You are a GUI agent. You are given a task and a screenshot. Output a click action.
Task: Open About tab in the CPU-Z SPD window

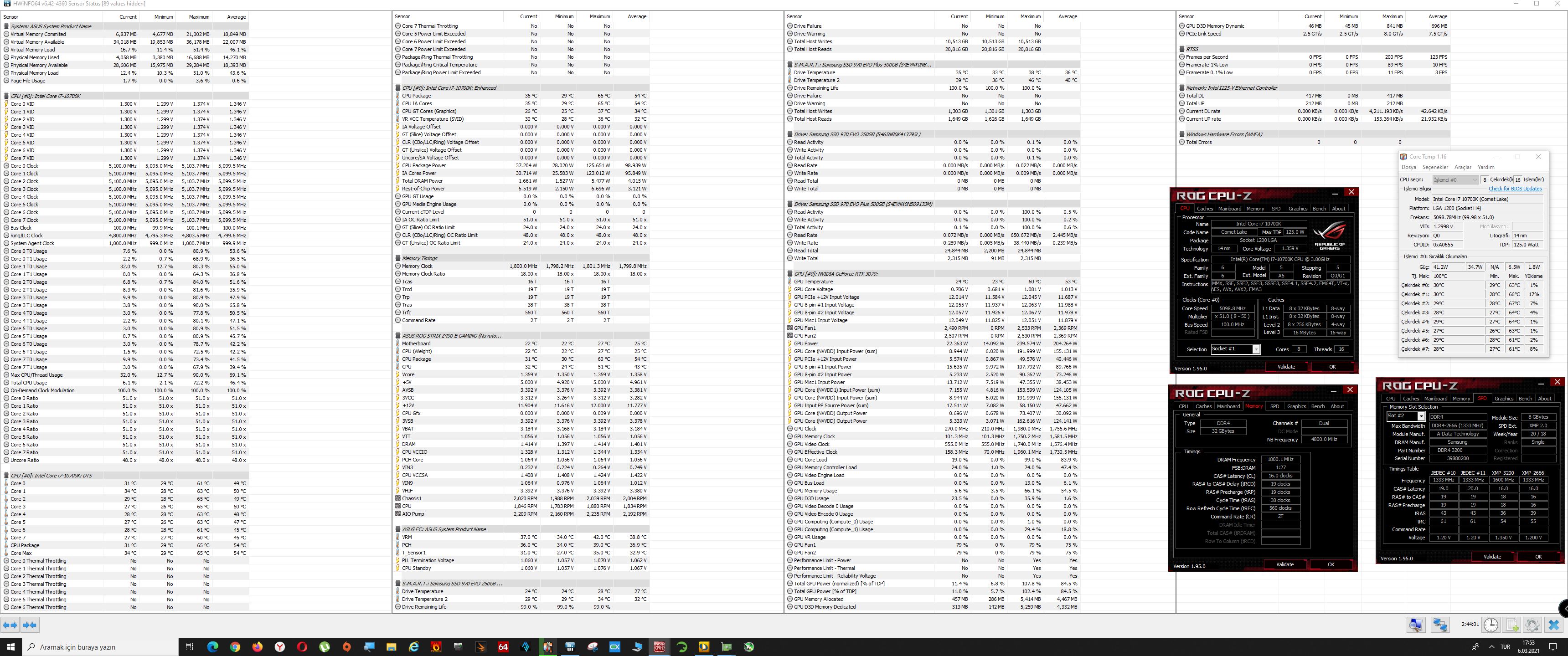(x=1545, y=399)
